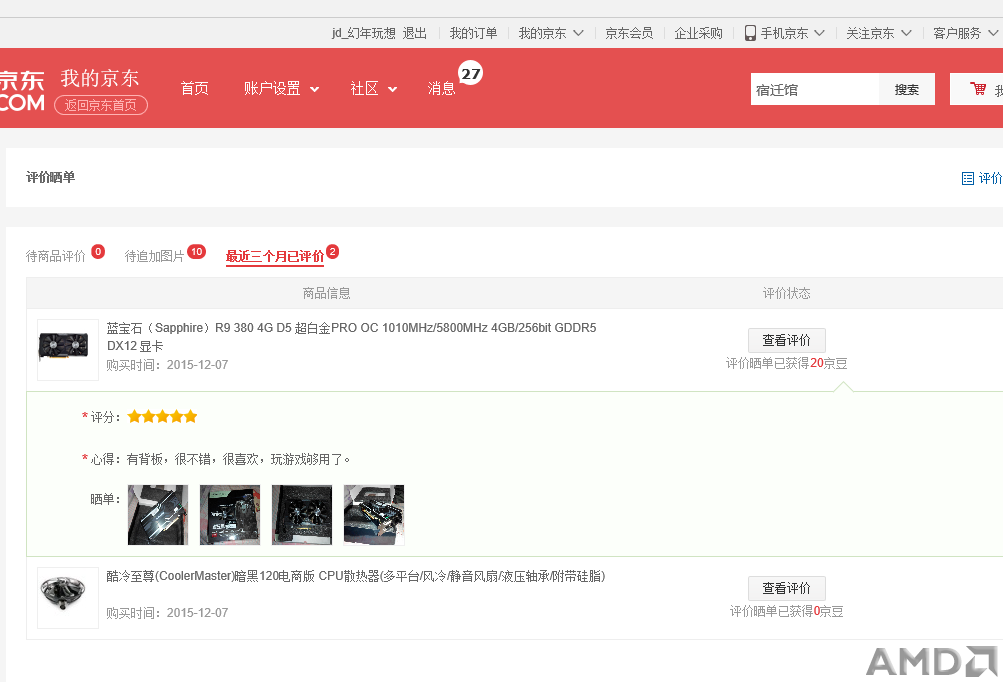Click the 搜索 button

tap(906, 90)
